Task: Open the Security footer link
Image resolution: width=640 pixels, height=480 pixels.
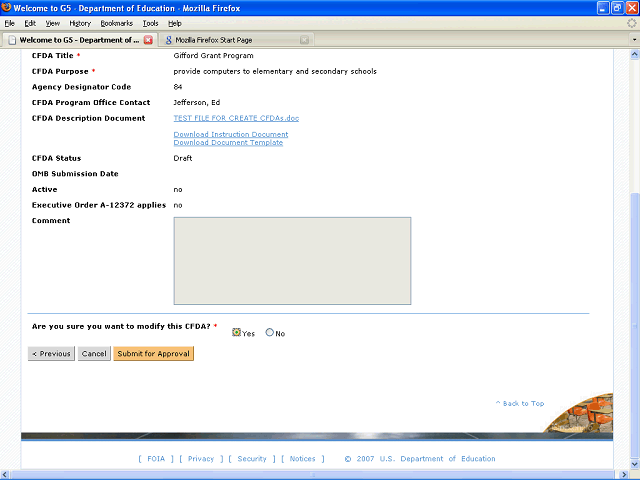Action: click(x=252, y=459)
